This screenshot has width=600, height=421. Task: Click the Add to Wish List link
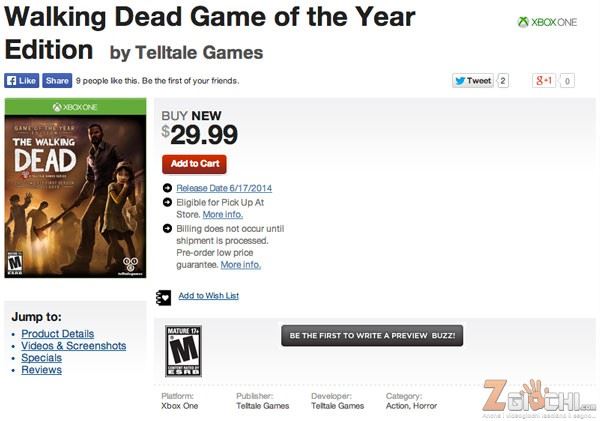209,295
